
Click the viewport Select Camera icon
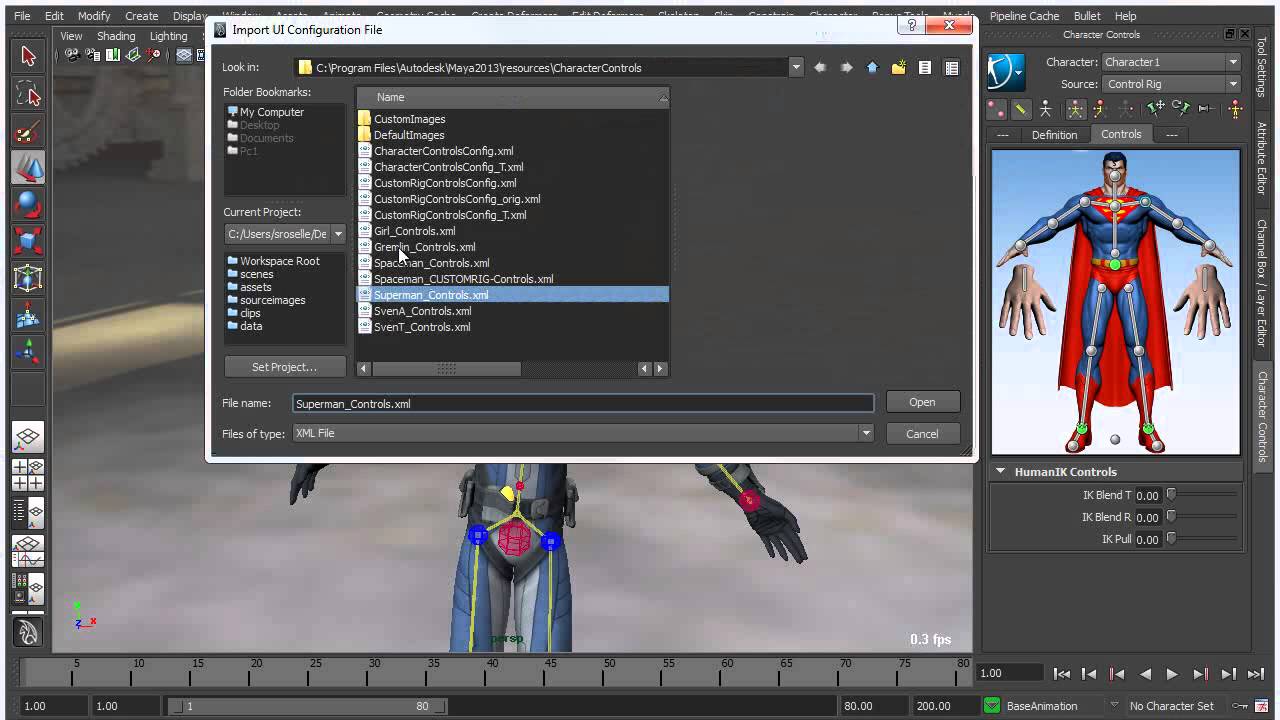coord(72,55)
